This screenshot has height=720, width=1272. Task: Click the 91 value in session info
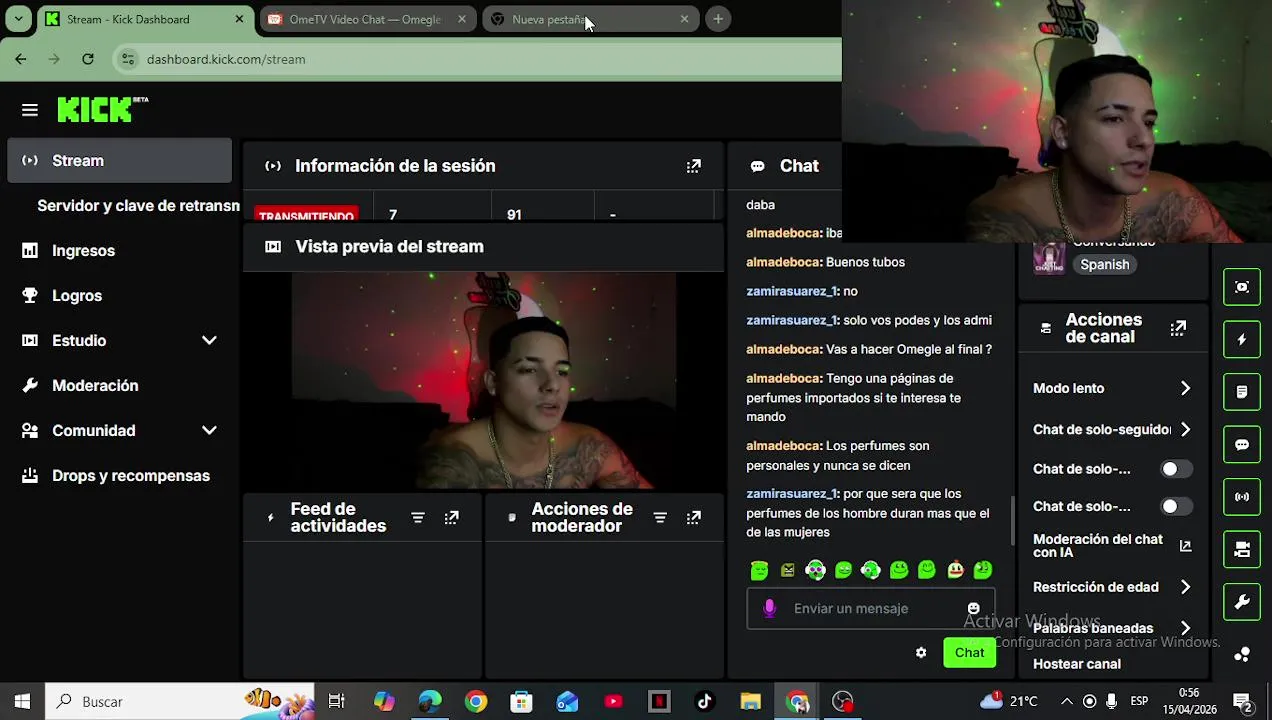click(514, 215)
